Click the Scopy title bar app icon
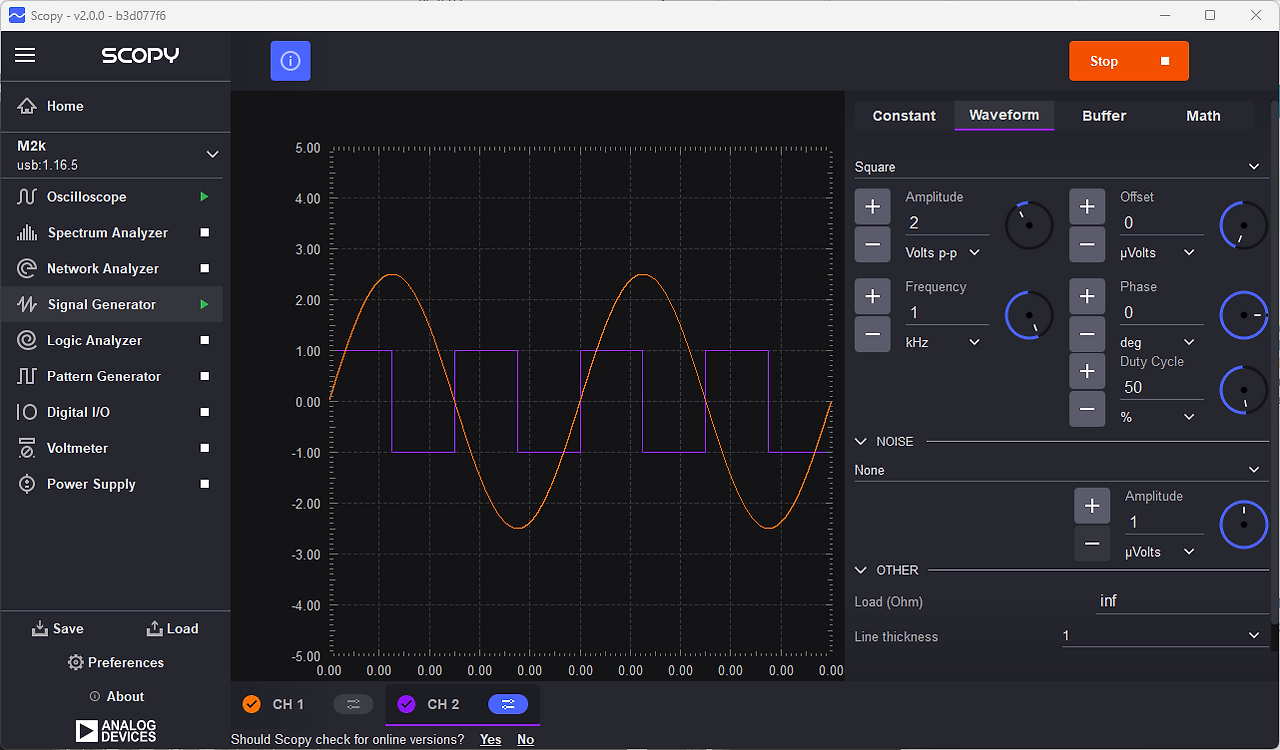1280x750 pixels. [x=17, y=15]
